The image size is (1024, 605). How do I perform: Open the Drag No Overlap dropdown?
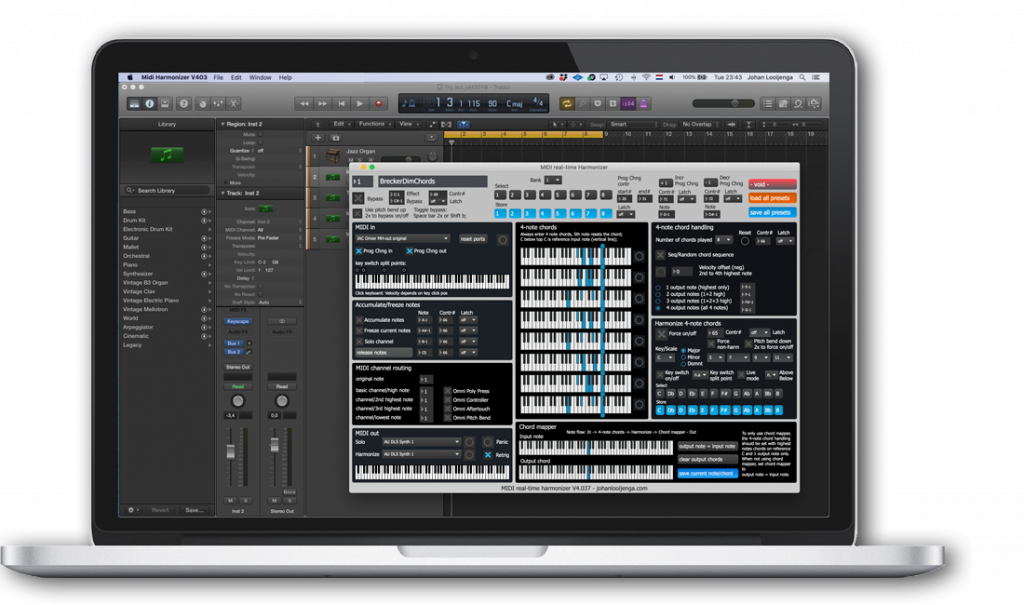click(x=701, y=124)
